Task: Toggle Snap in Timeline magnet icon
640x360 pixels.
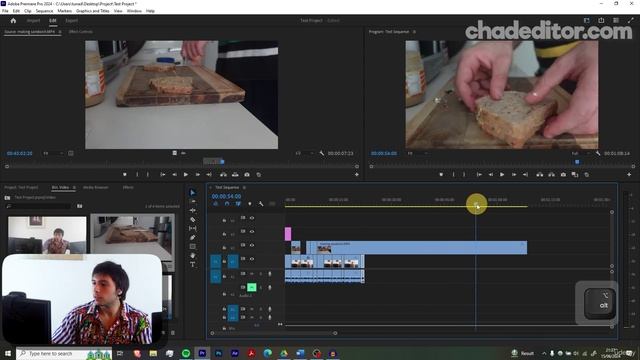Action: tap(227, 204)
